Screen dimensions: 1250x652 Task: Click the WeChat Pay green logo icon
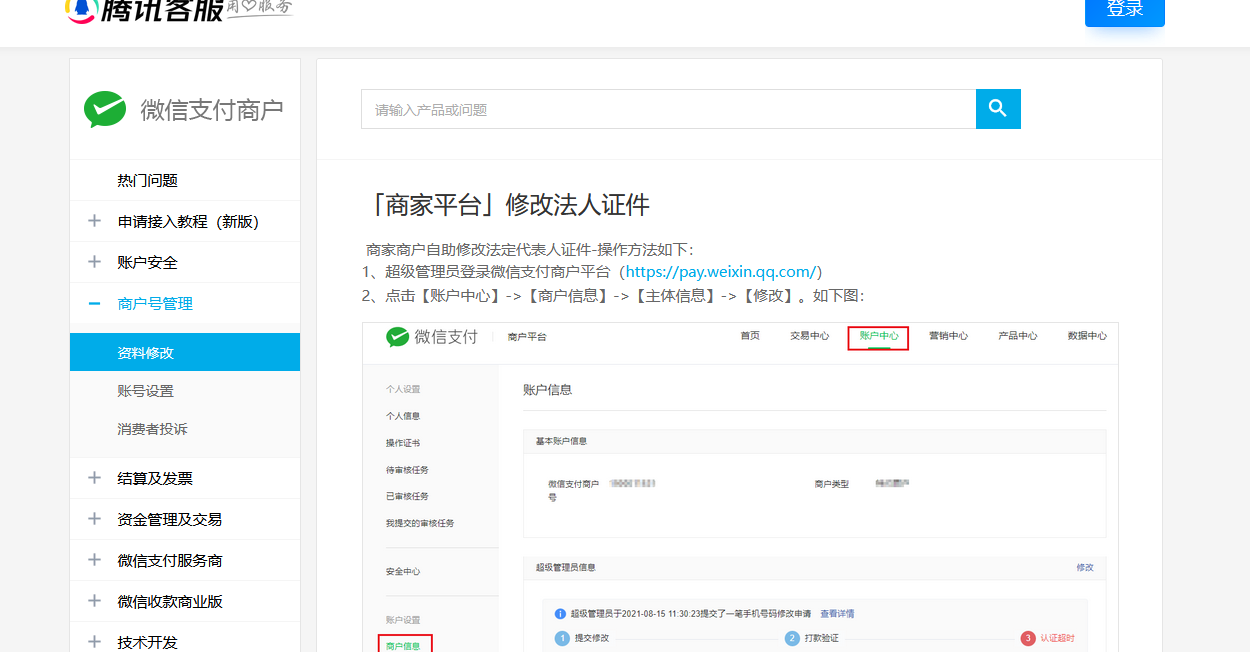pos(105,109)
